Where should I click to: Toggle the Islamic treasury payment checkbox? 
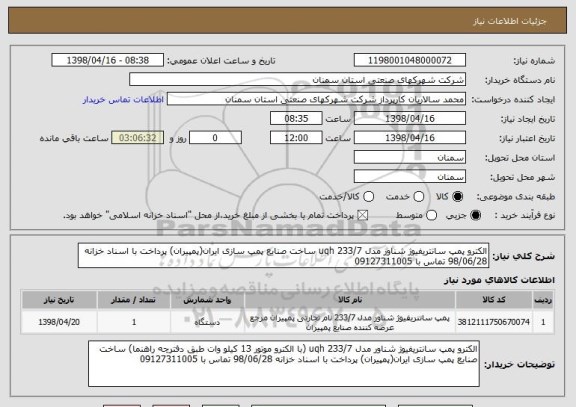click(363, 216)
